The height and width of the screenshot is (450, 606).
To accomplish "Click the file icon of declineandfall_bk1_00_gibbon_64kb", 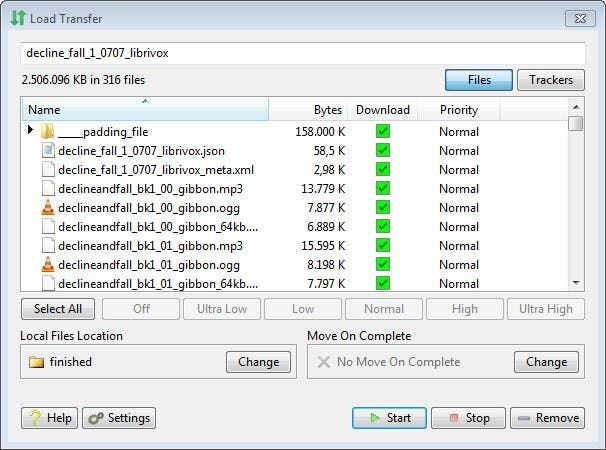I will pos(48,227).
